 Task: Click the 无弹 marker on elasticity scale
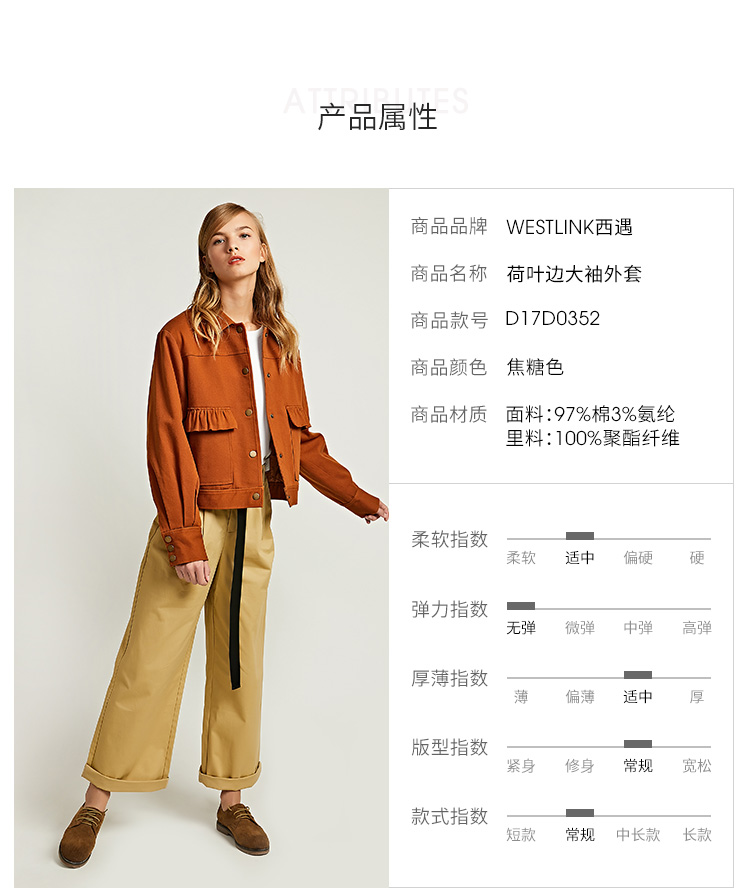(x=521, y=606)
